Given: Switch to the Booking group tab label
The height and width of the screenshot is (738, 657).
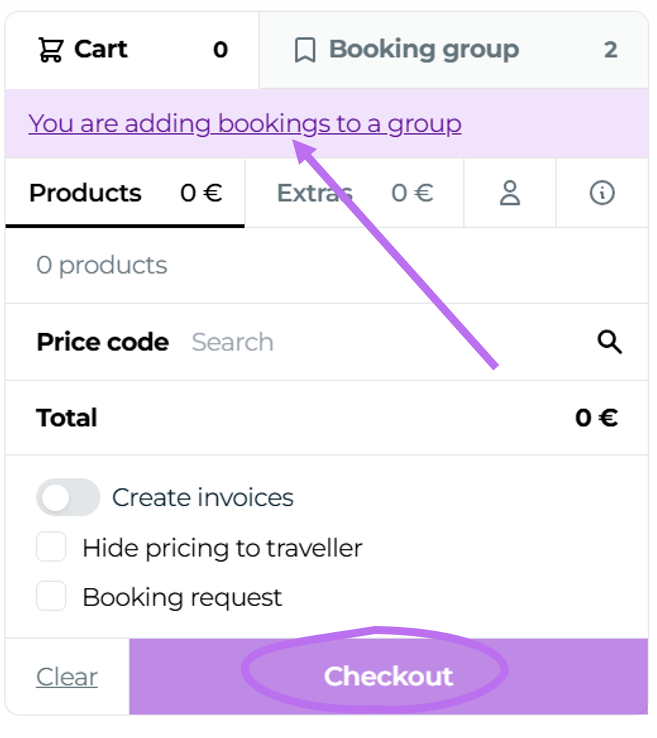Looking at the screenshot, I should tap(423, 50).
